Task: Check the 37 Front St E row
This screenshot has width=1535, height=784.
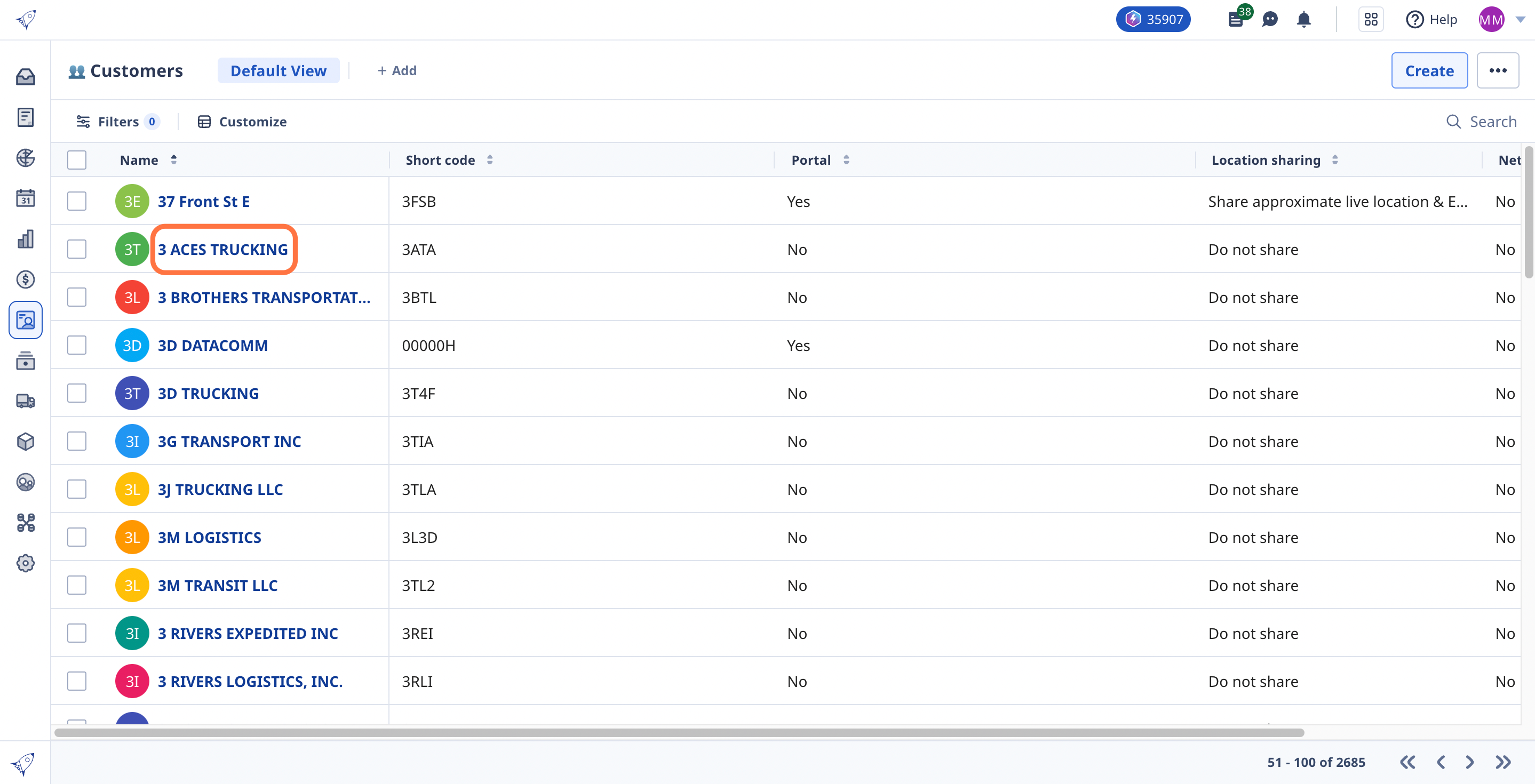Action: pos(77,202)
